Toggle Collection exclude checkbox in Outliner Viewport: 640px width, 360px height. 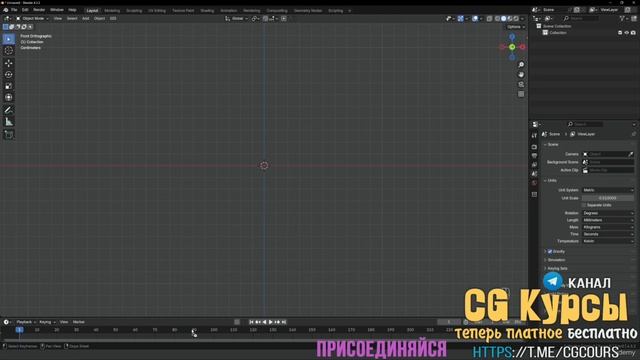620,33
